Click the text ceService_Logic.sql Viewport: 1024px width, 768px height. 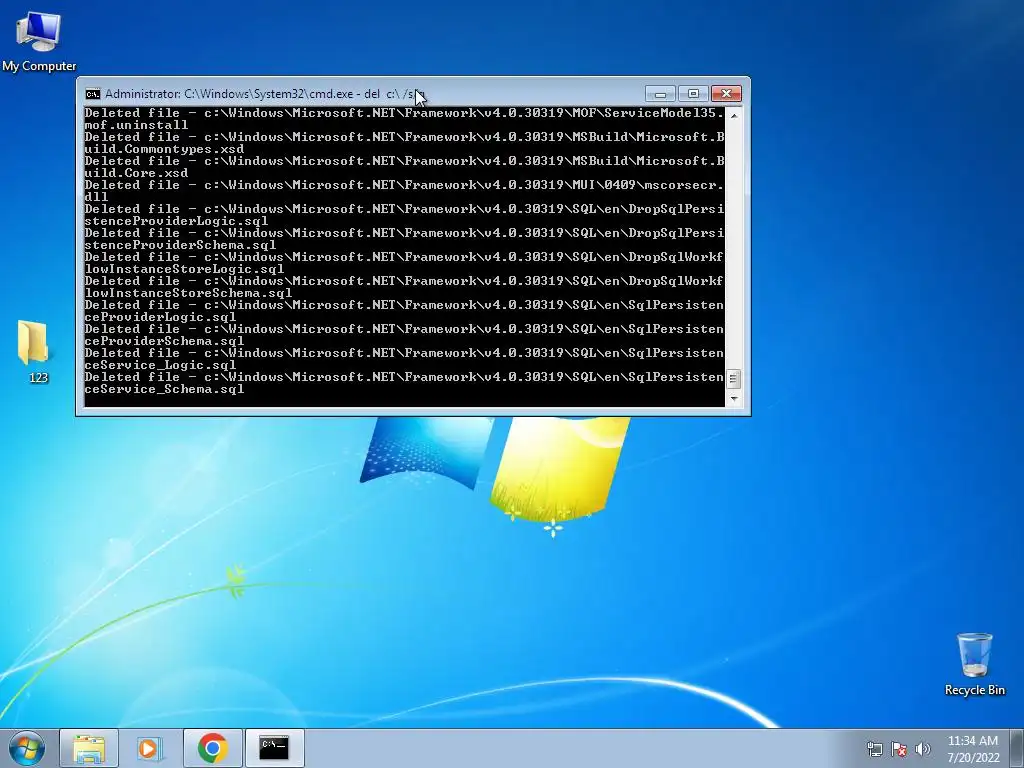[160, 365]
